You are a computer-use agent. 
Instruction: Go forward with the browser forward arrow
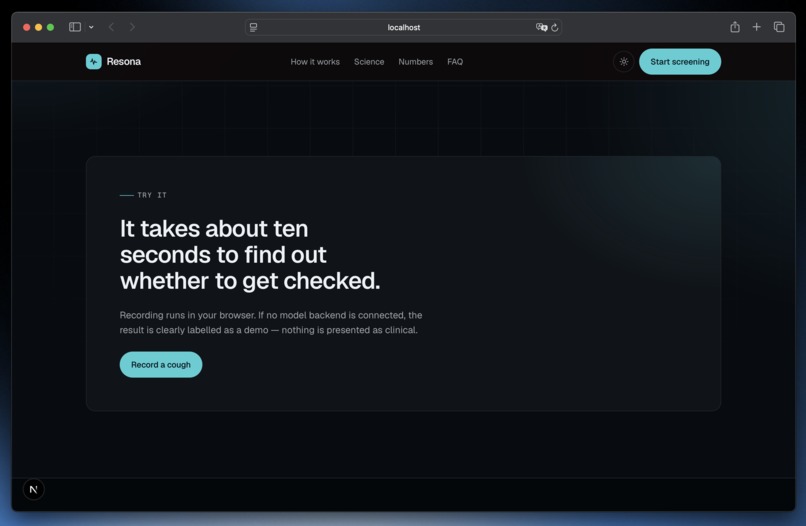pyautogui.click(x=132, y=27)
